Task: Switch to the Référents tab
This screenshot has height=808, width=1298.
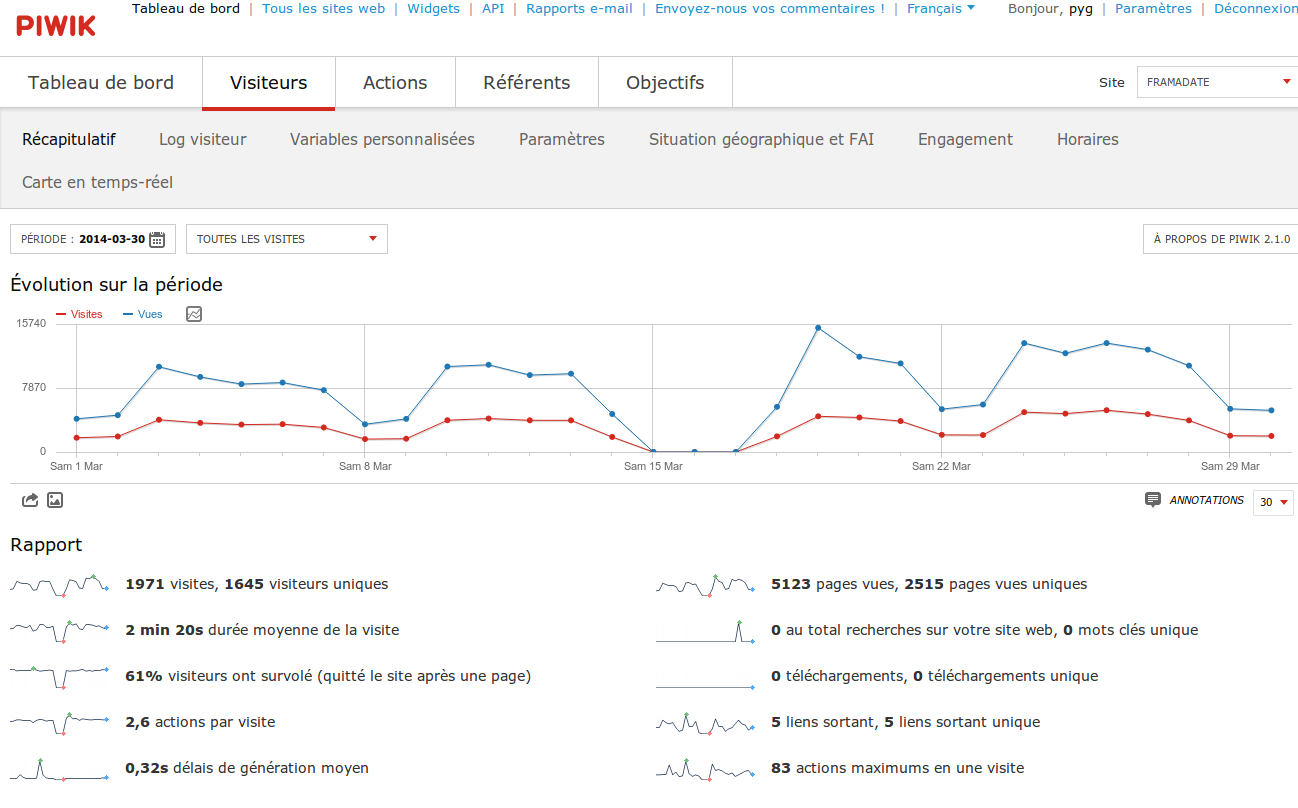Action: click(526, 83)
